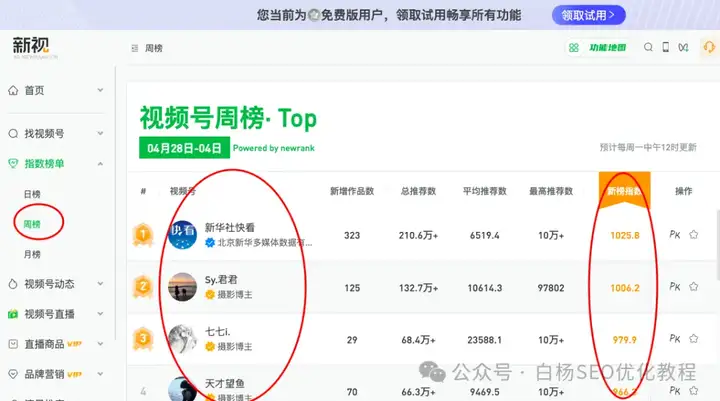This screenshot has height=401, width=720.
Task: Click PK for Sy.君君 row
Action: pos(675,287)
